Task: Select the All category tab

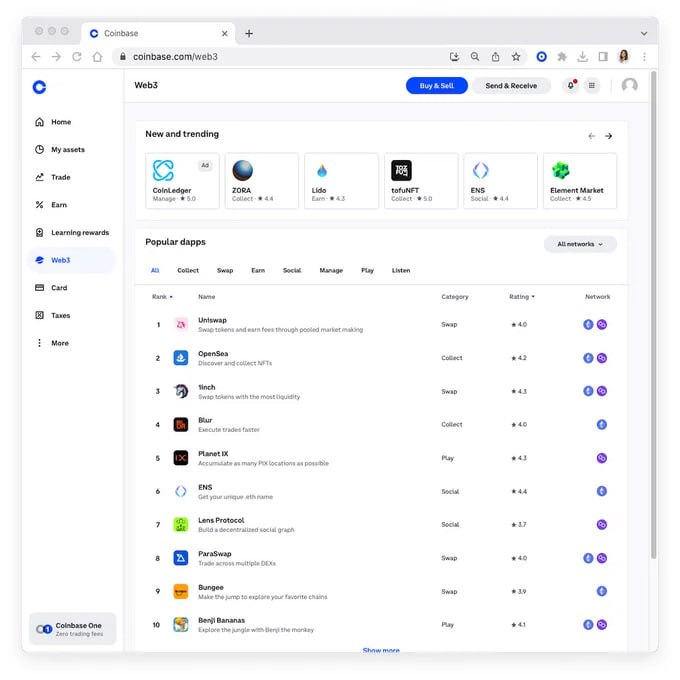Action: [x=155, y=270]
